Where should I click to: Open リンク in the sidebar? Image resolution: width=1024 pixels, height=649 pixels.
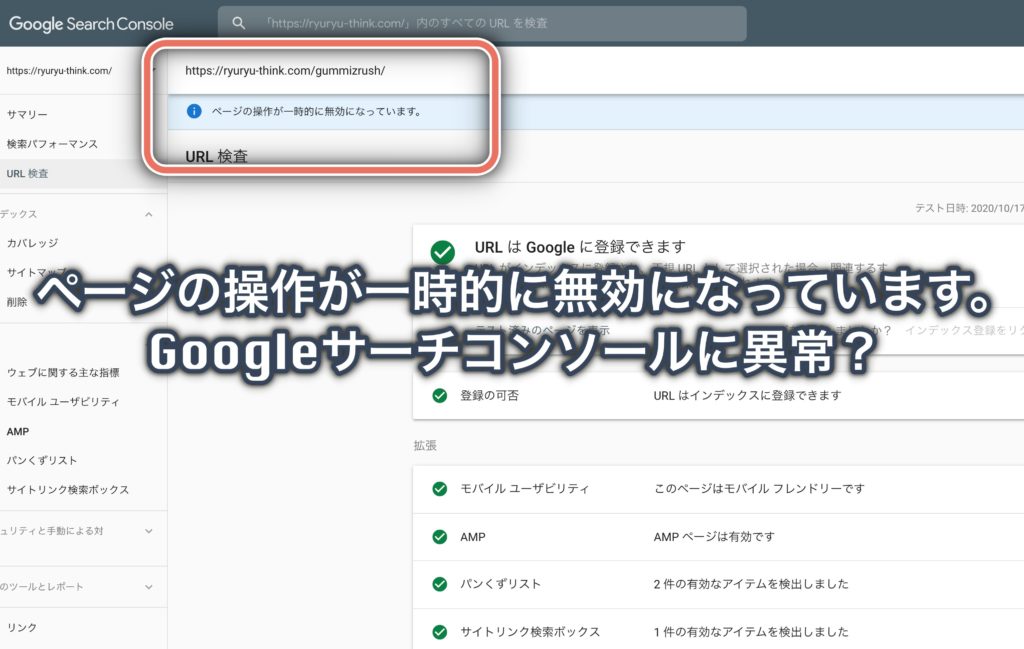click(22, 627)
